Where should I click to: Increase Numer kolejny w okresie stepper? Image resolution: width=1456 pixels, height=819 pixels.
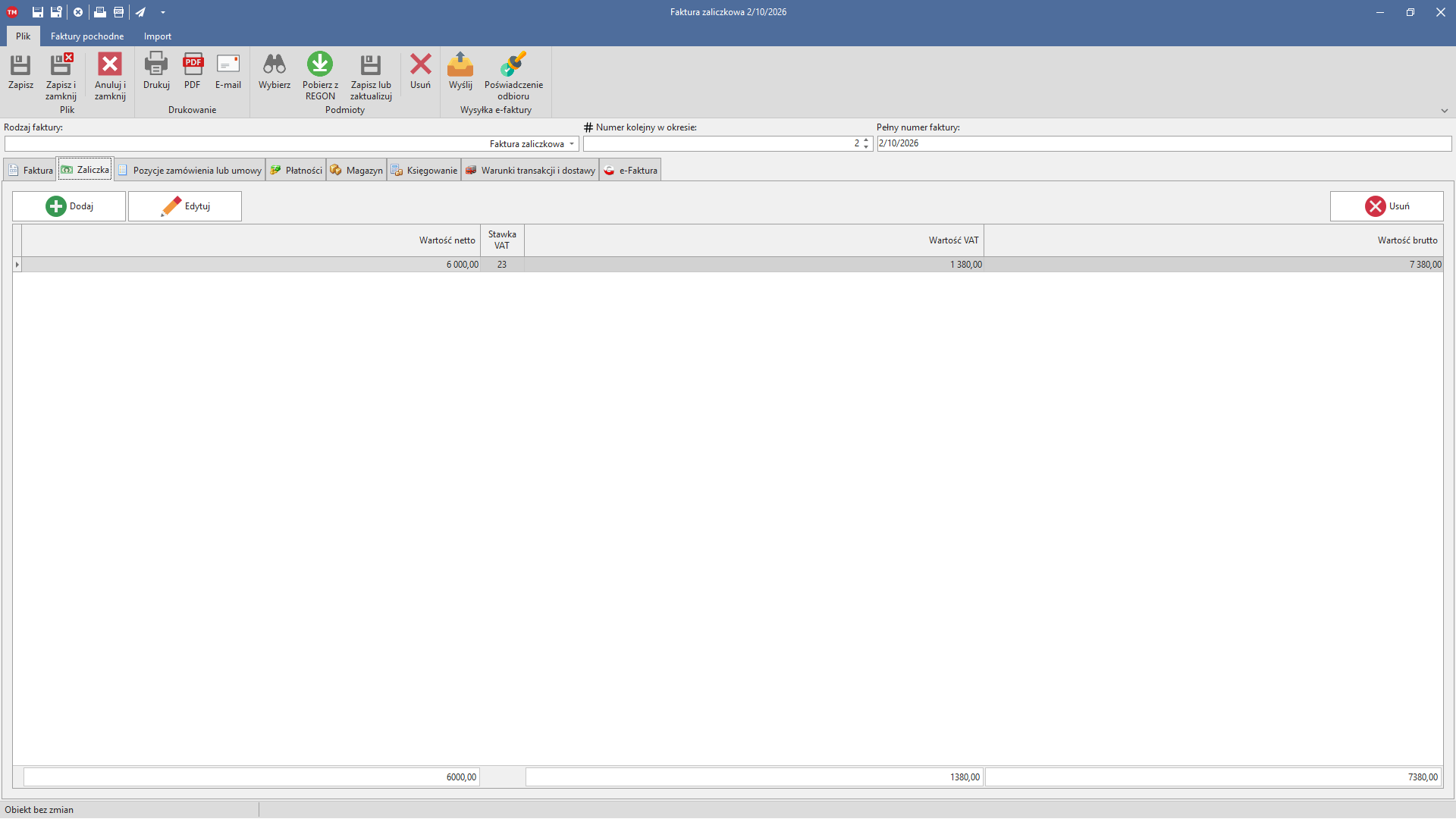pos(866,140)
